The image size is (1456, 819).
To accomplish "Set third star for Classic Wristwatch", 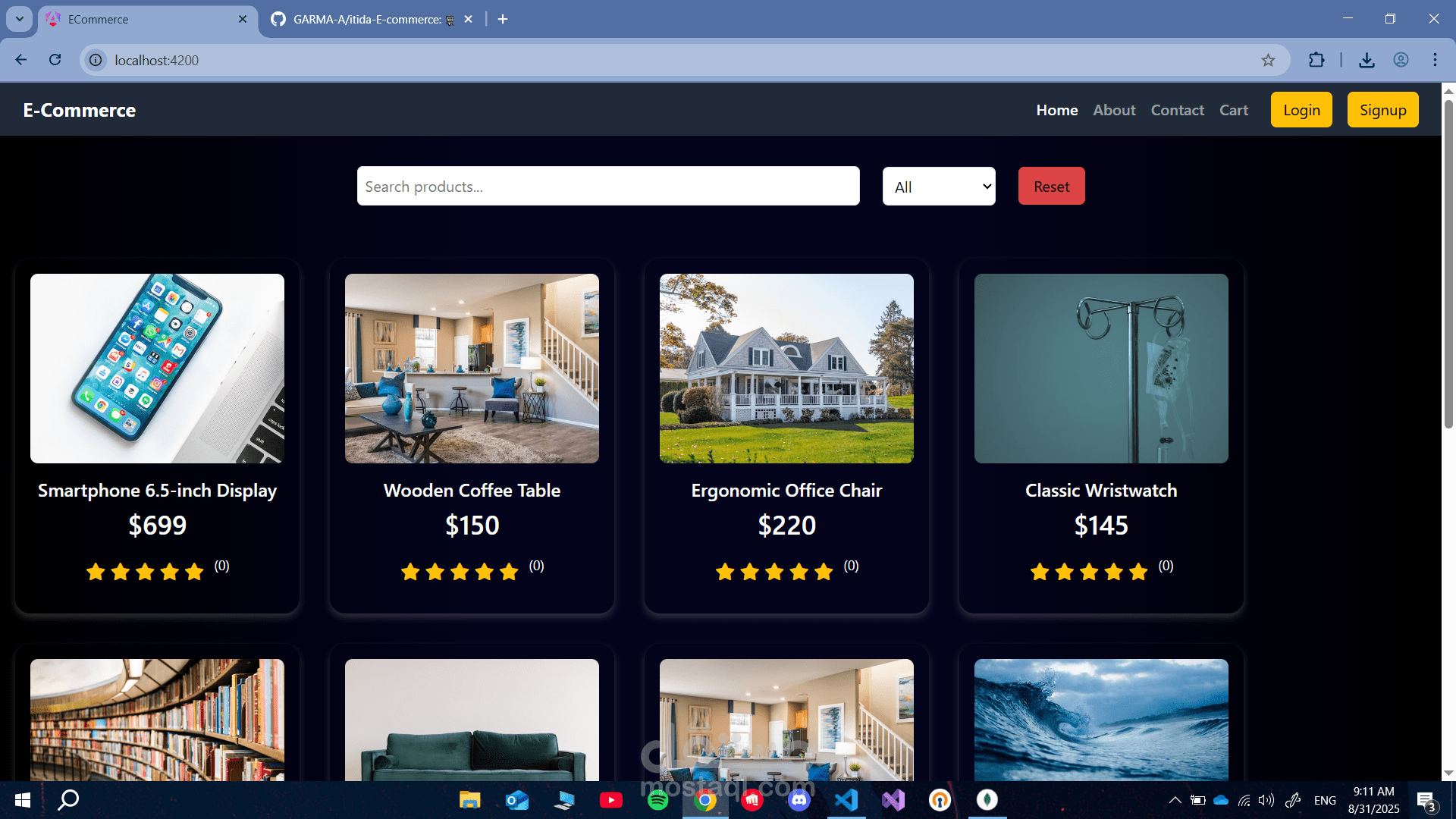I will pyautogui.click(x=1089, y=572).
